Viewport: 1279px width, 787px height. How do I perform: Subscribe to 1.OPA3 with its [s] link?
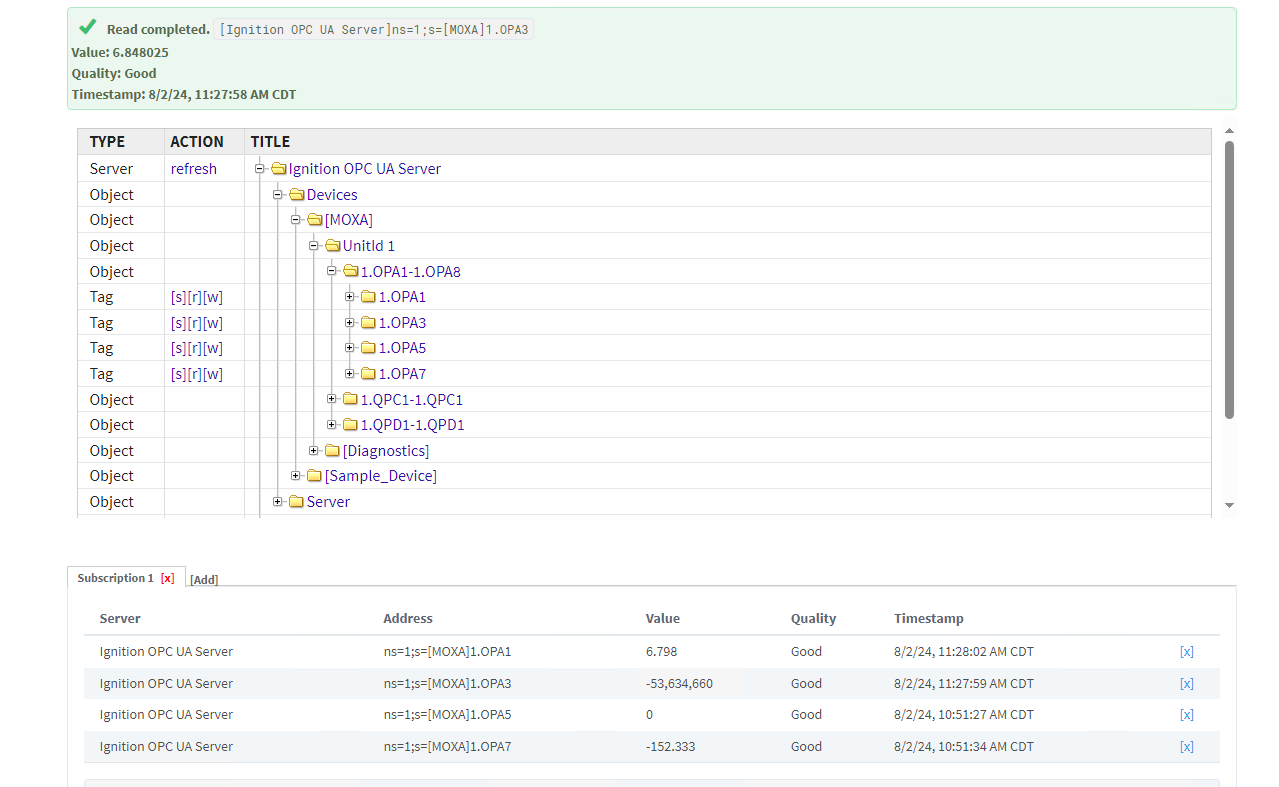click(178, 323)
